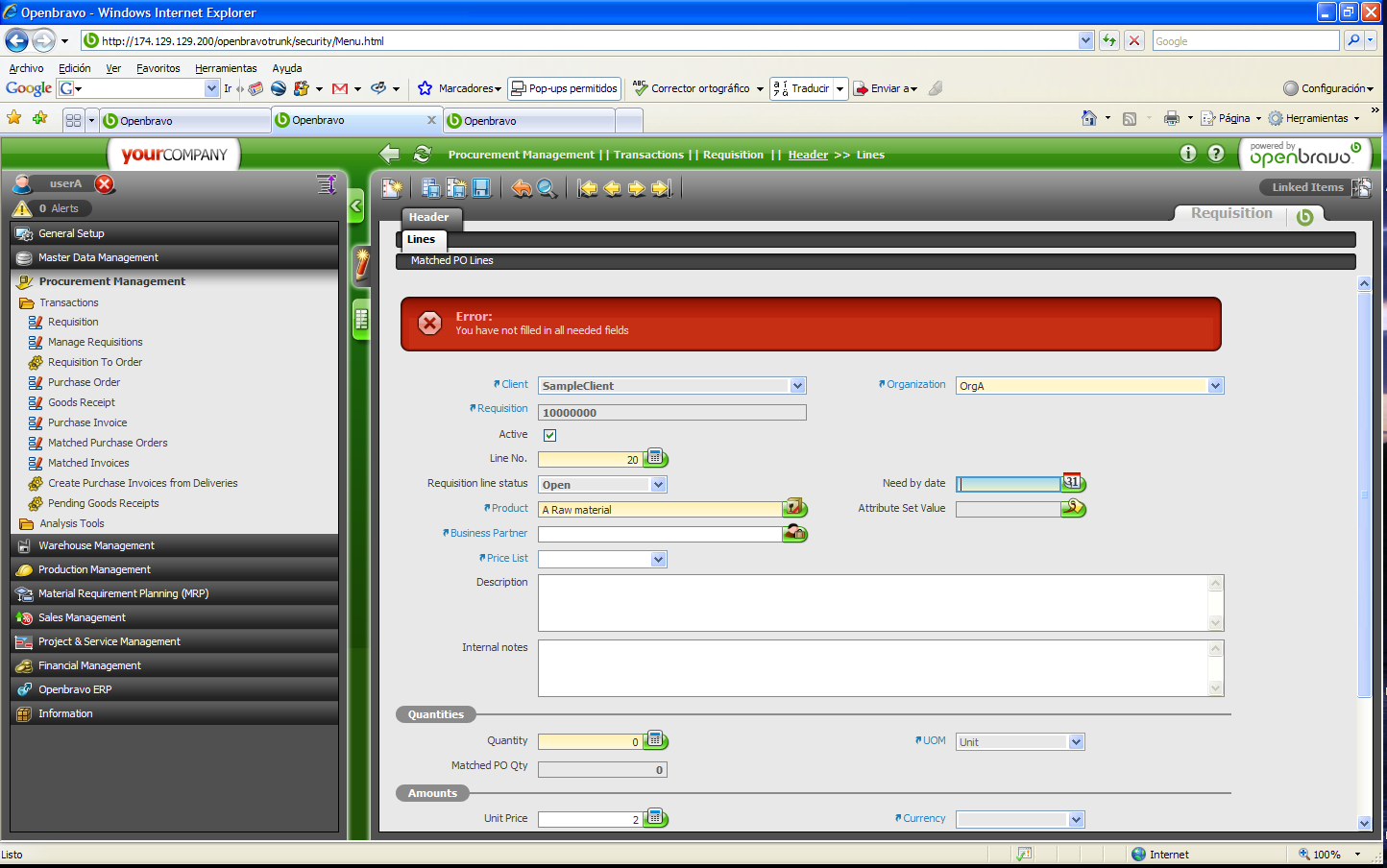This screenshot has height=868, width=1387.
Task: Uncheck the Active checkbox
Action: point(549,435)
